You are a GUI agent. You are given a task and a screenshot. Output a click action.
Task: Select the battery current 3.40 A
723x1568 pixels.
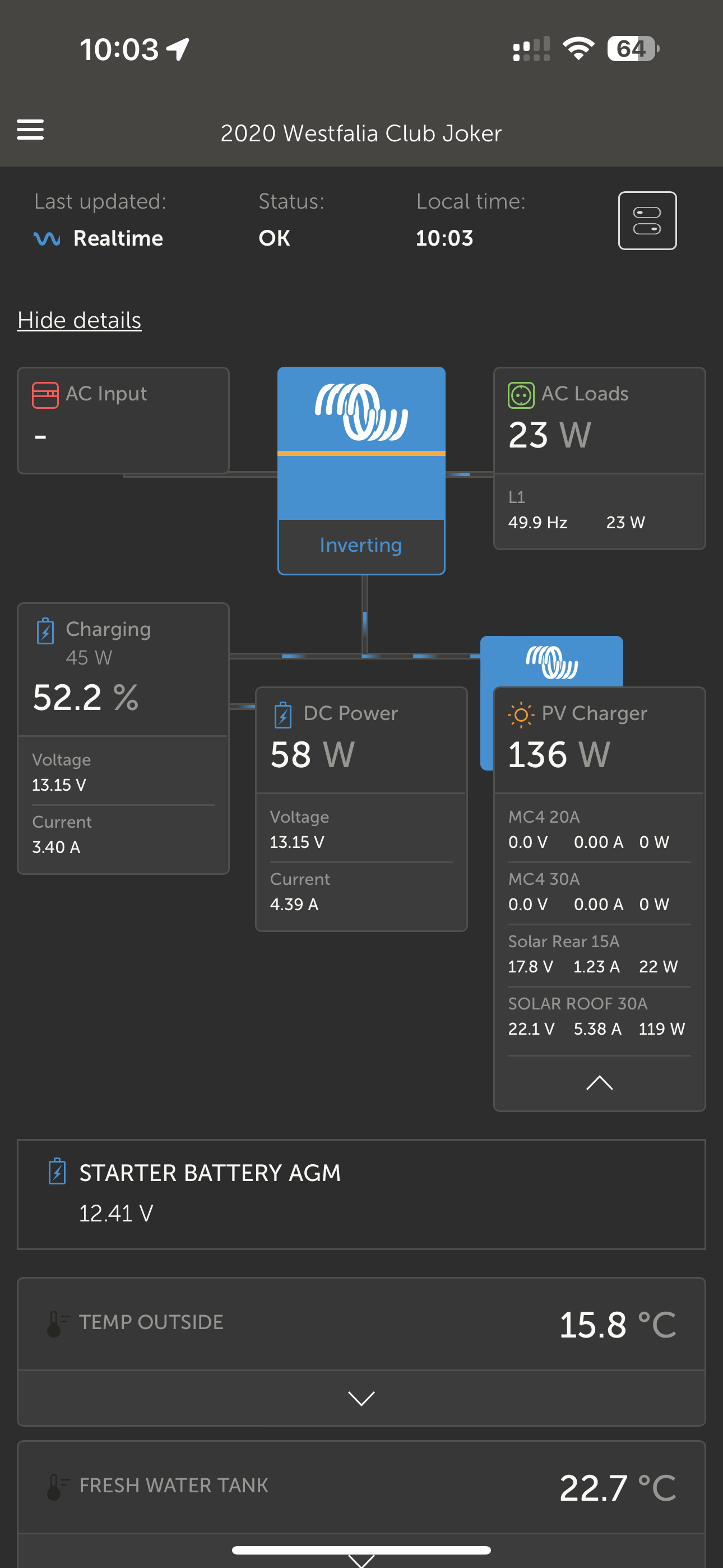[56, 847]
